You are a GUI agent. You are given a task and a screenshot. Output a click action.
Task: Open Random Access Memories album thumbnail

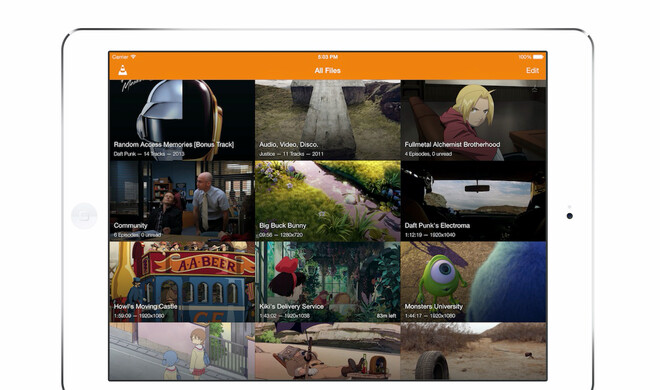coord(182,120)
